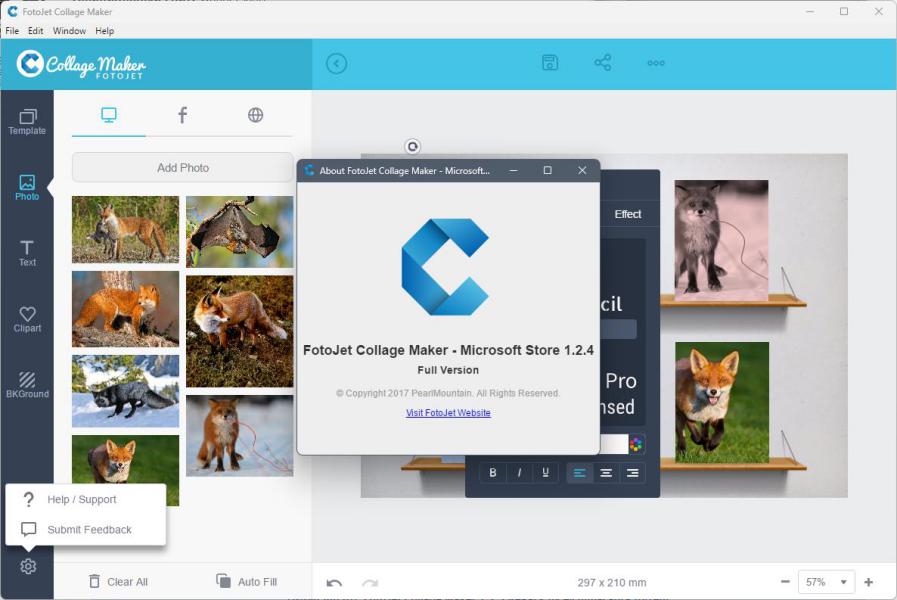Align text left
Viewport: 897px width, 600px height.
(x=580, y=473)
